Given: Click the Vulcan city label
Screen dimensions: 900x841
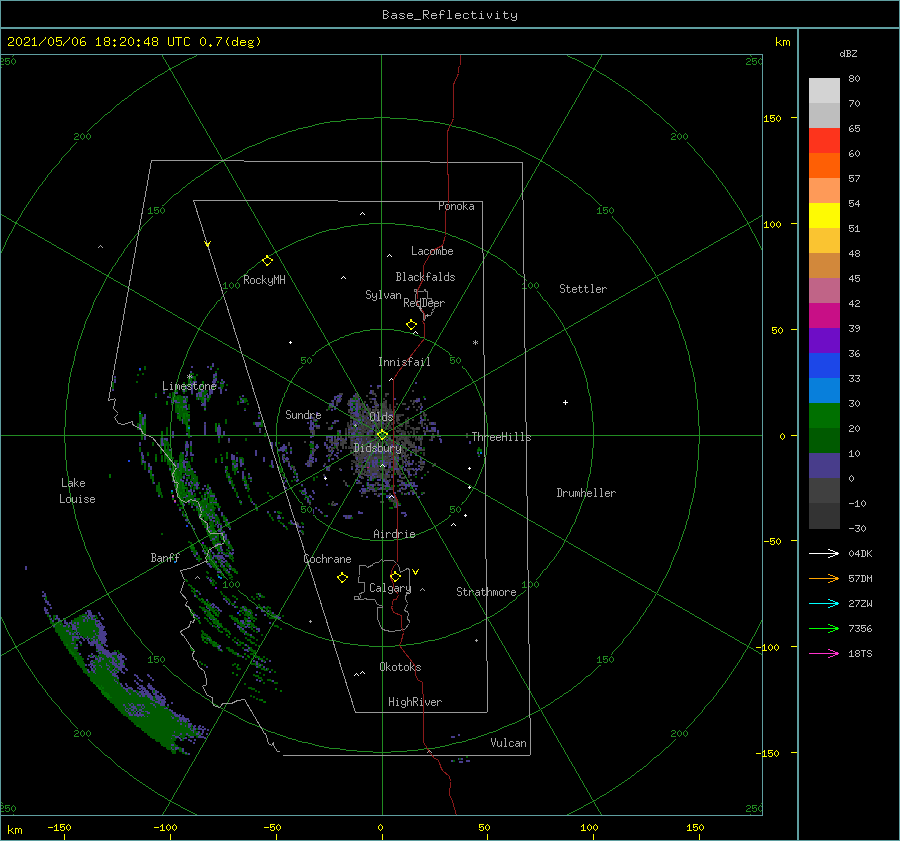Looking at the screenshot, I should [509, 743].
